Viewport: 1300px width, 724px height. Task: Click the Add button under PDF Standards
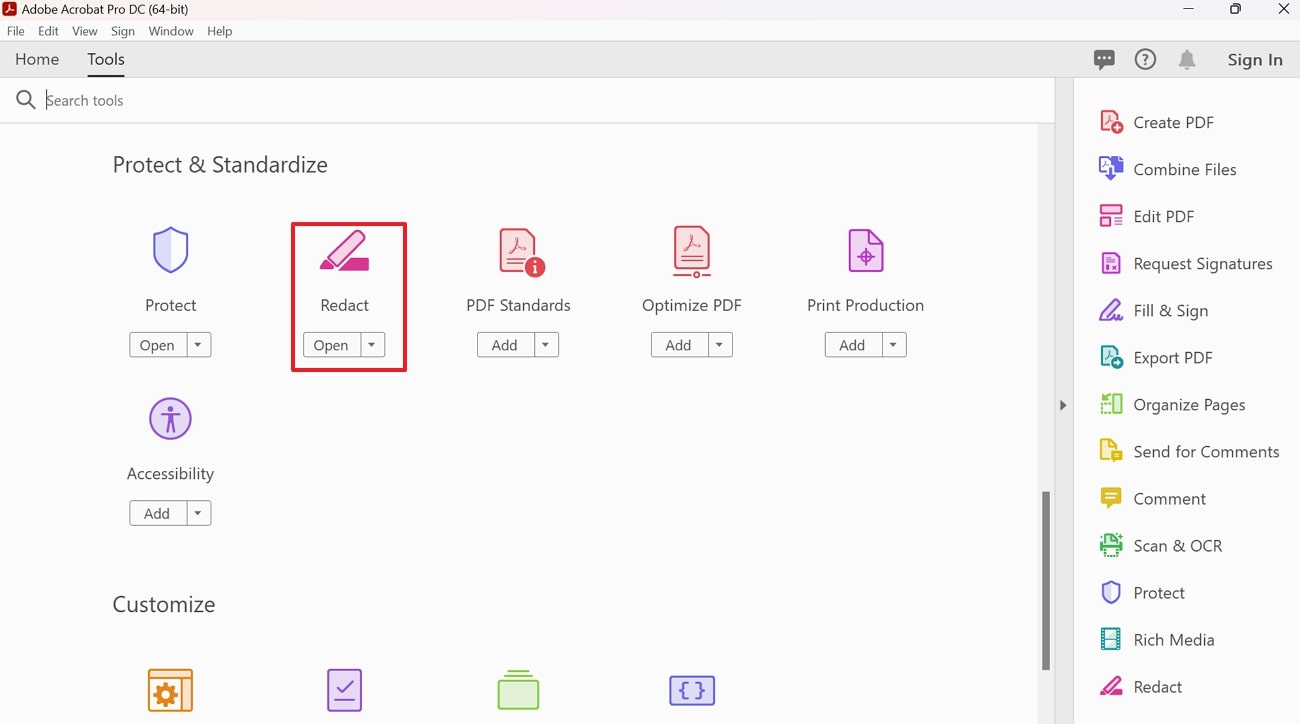[505, 345]
